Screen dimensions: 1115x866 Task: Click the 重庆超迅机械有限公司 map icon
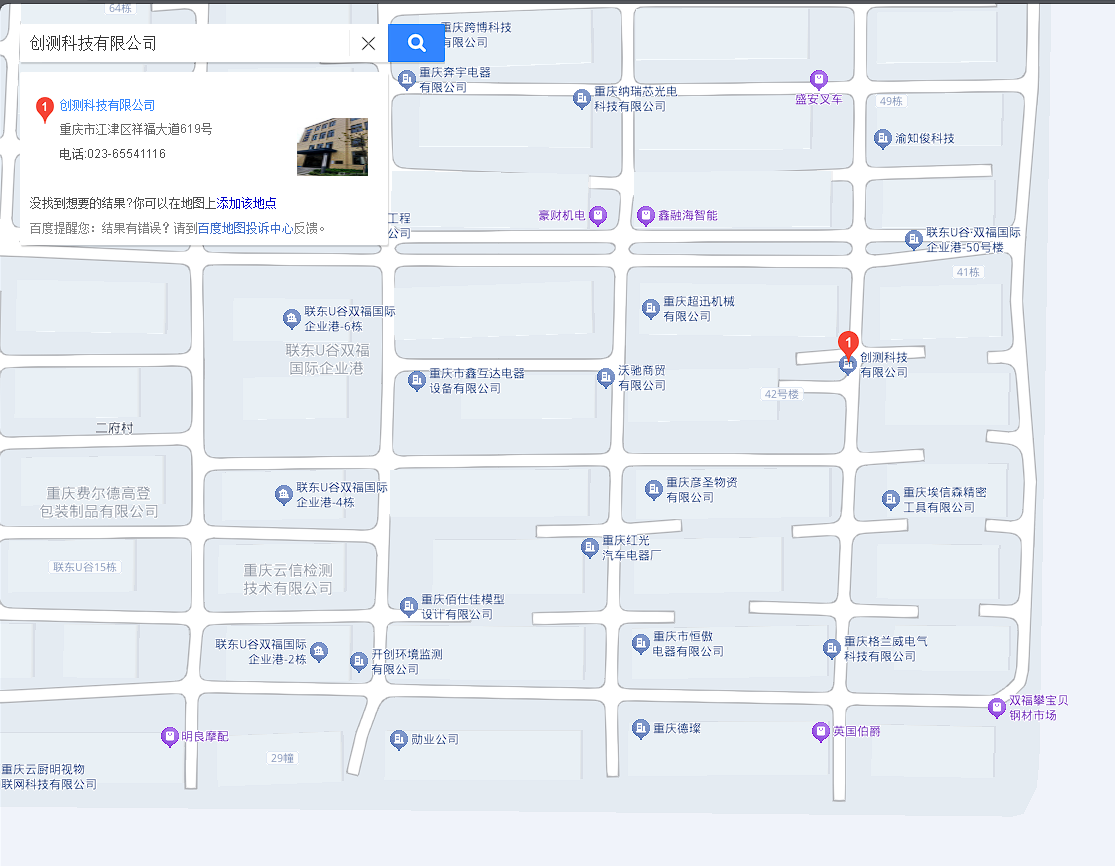[651, 308]
